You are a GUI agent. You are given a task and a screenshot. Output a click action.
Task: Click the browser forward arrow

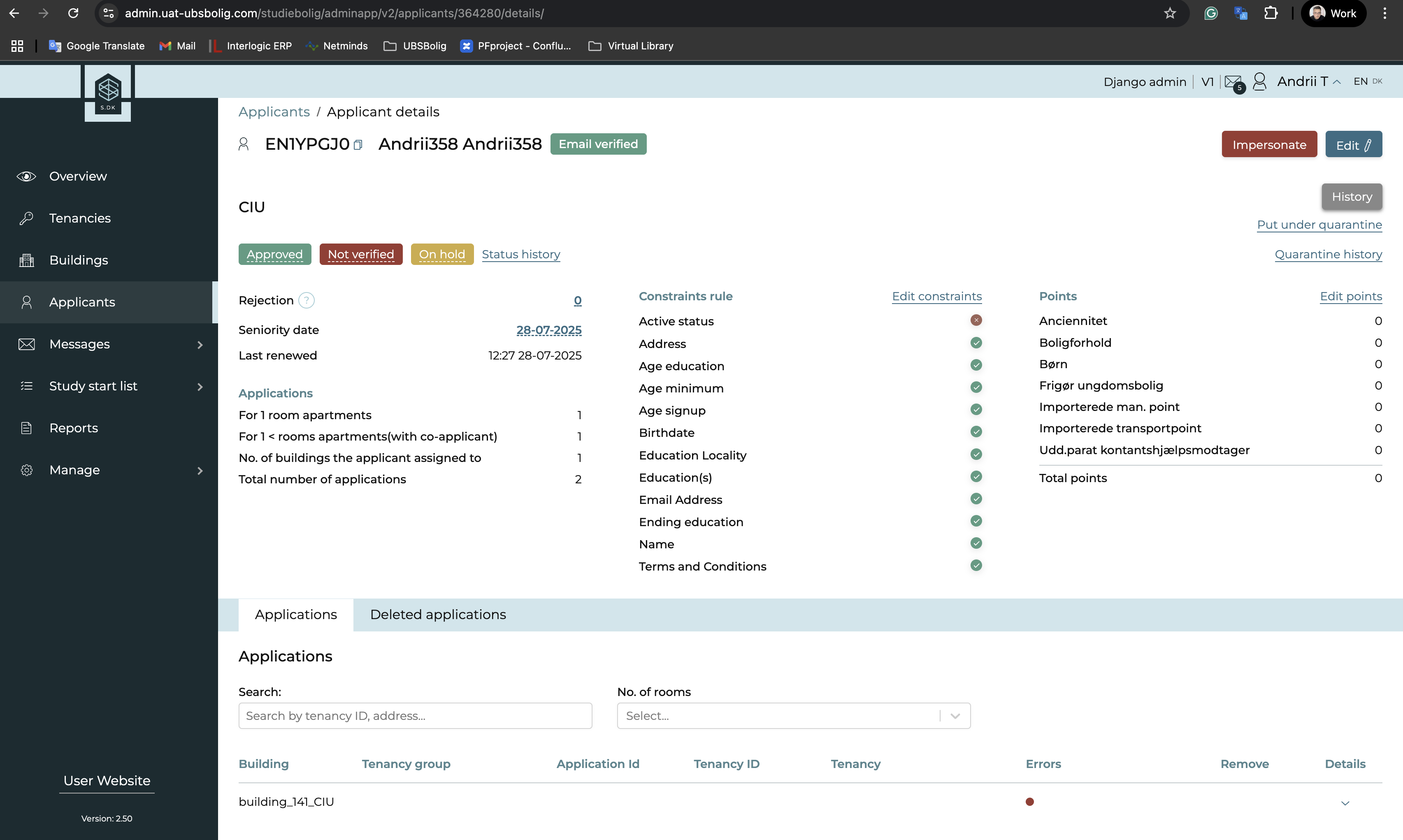coord(44,13)
